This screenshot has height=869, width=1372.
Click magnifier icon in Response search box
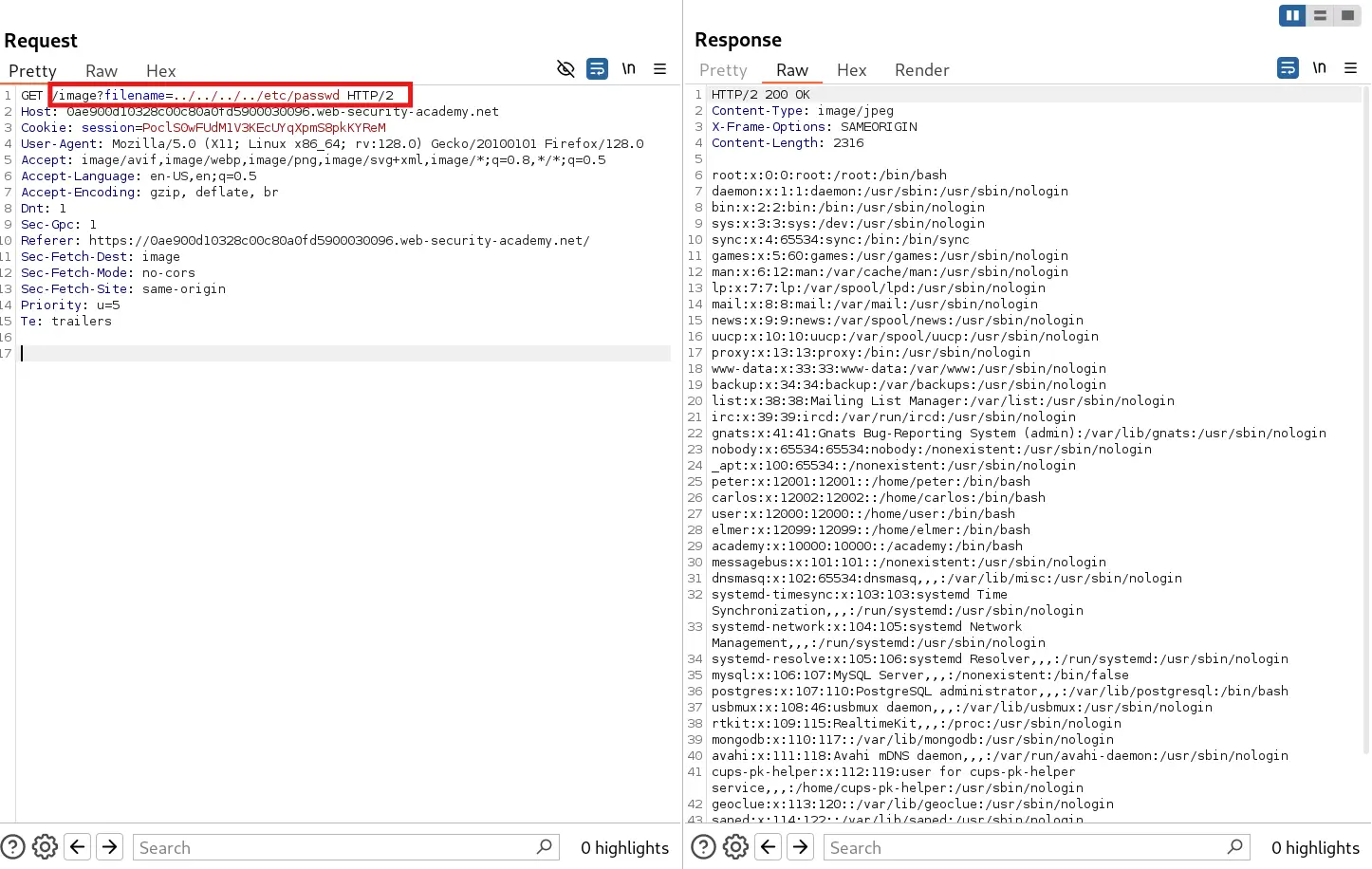[1235, 846]
